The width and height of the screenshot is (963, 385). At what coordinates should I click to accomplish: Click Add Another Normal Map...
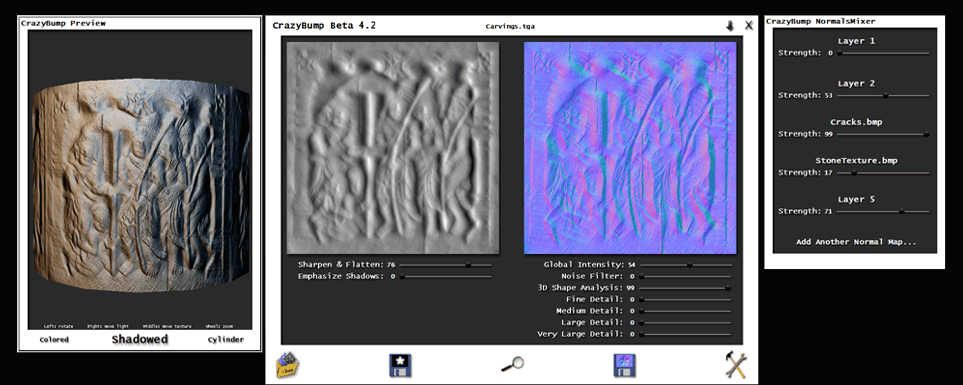point(856,242)
